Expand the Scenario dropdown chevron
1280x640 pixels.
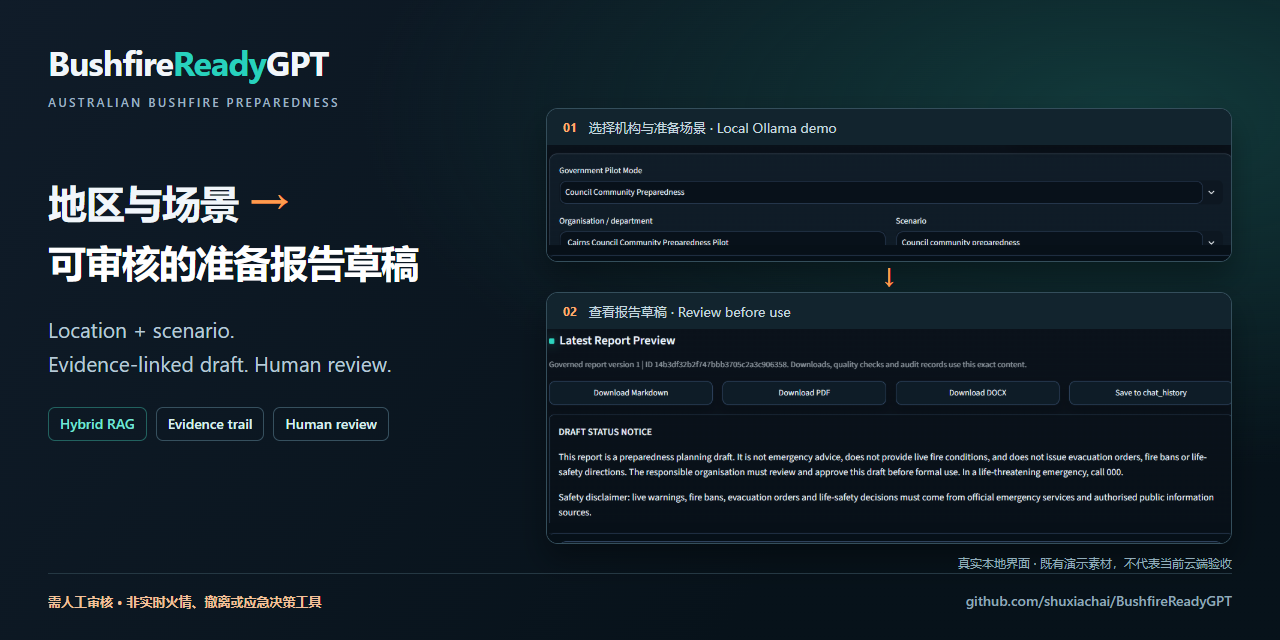tap(1211, 242)
